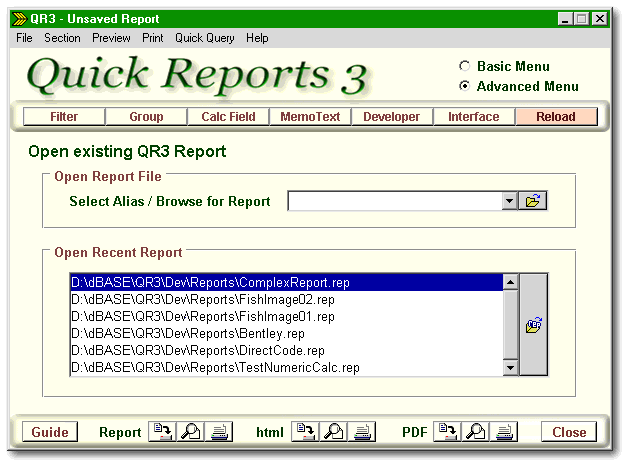The height and width of the screenshot is (466, 628).
Task: Expand the Select Alias dropdown arrow
Action: click(x=509, y=201)
